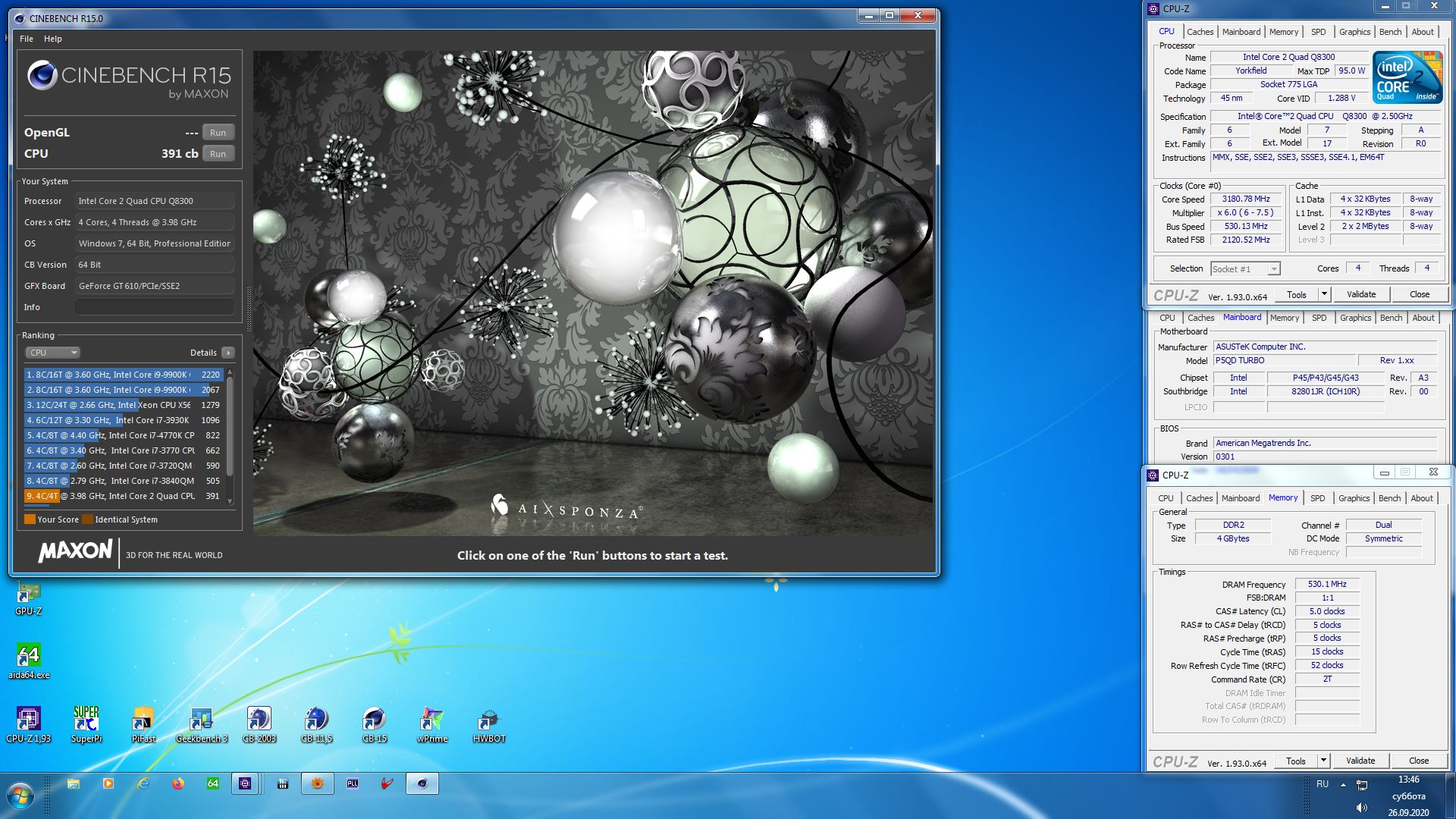Click the Identical System legend swatch
The height and width of the screenshot is (819, 1456).
point(87,519)
